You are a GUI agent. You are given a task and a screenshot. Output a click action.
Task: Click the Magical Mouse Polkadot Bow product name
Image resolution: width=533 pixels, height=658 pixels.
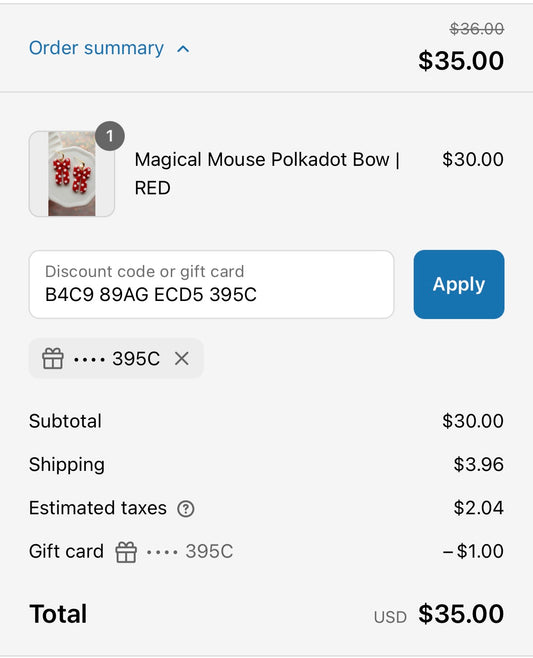[x=267, y=174]
